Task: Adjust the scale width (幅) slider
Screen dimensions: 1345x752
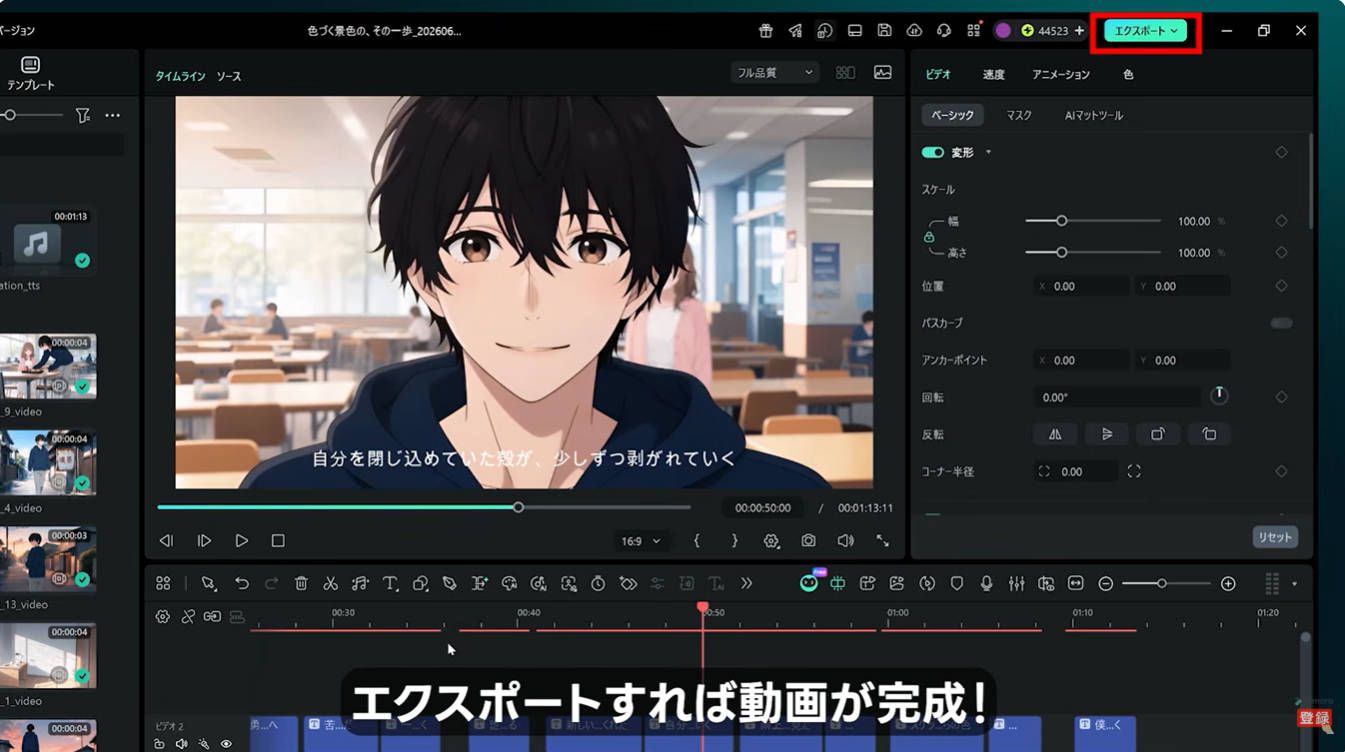Action: [1093, 221]
